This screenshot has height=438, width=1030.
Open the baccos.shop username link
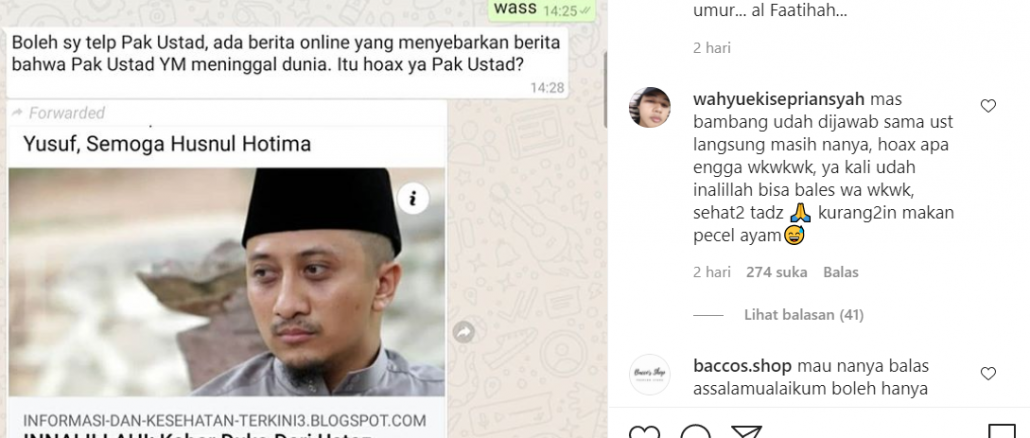(742, 366)
